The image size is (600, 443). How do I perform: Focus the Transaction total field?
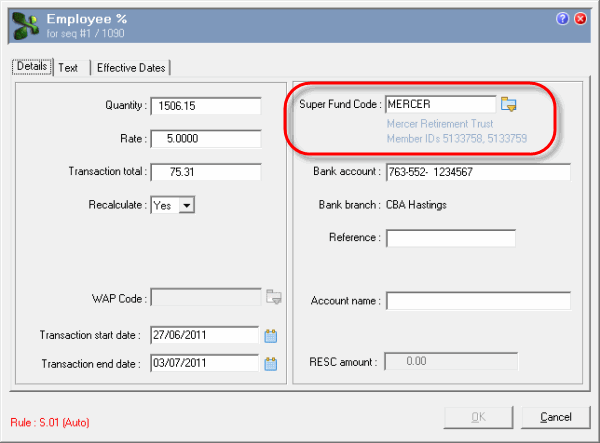point(205,172)
